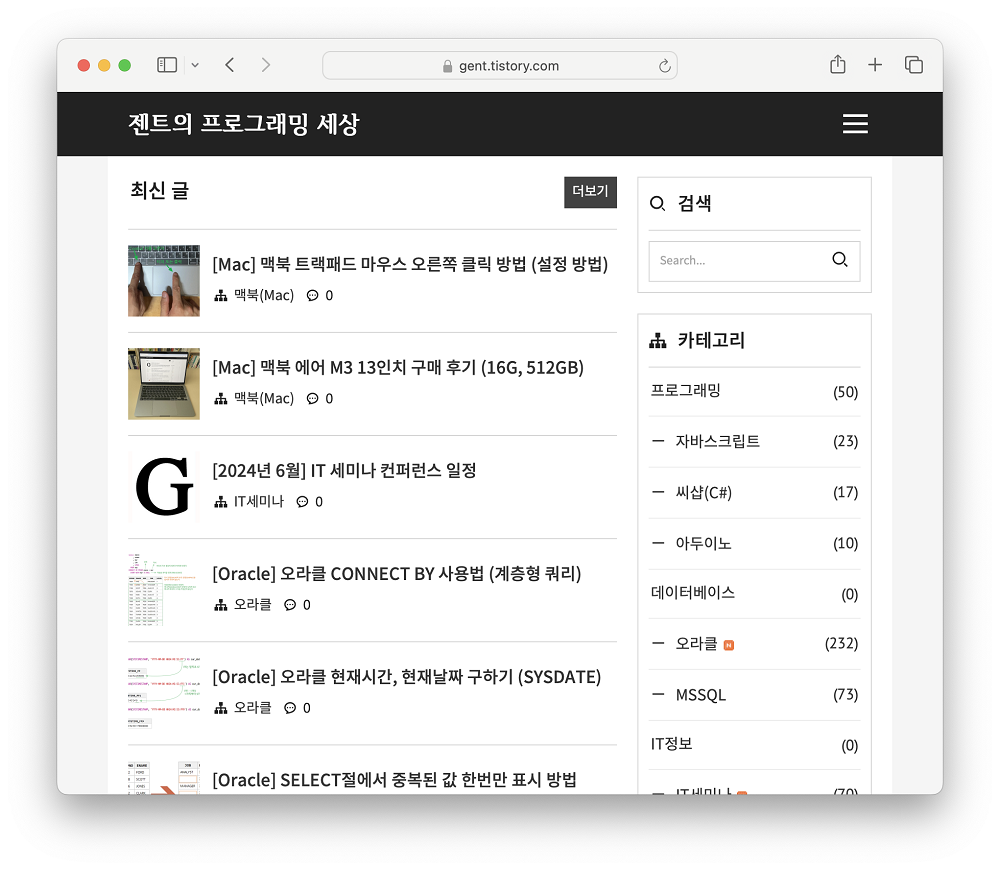Click category sitemap icon on IT 세미나 post

221,502
